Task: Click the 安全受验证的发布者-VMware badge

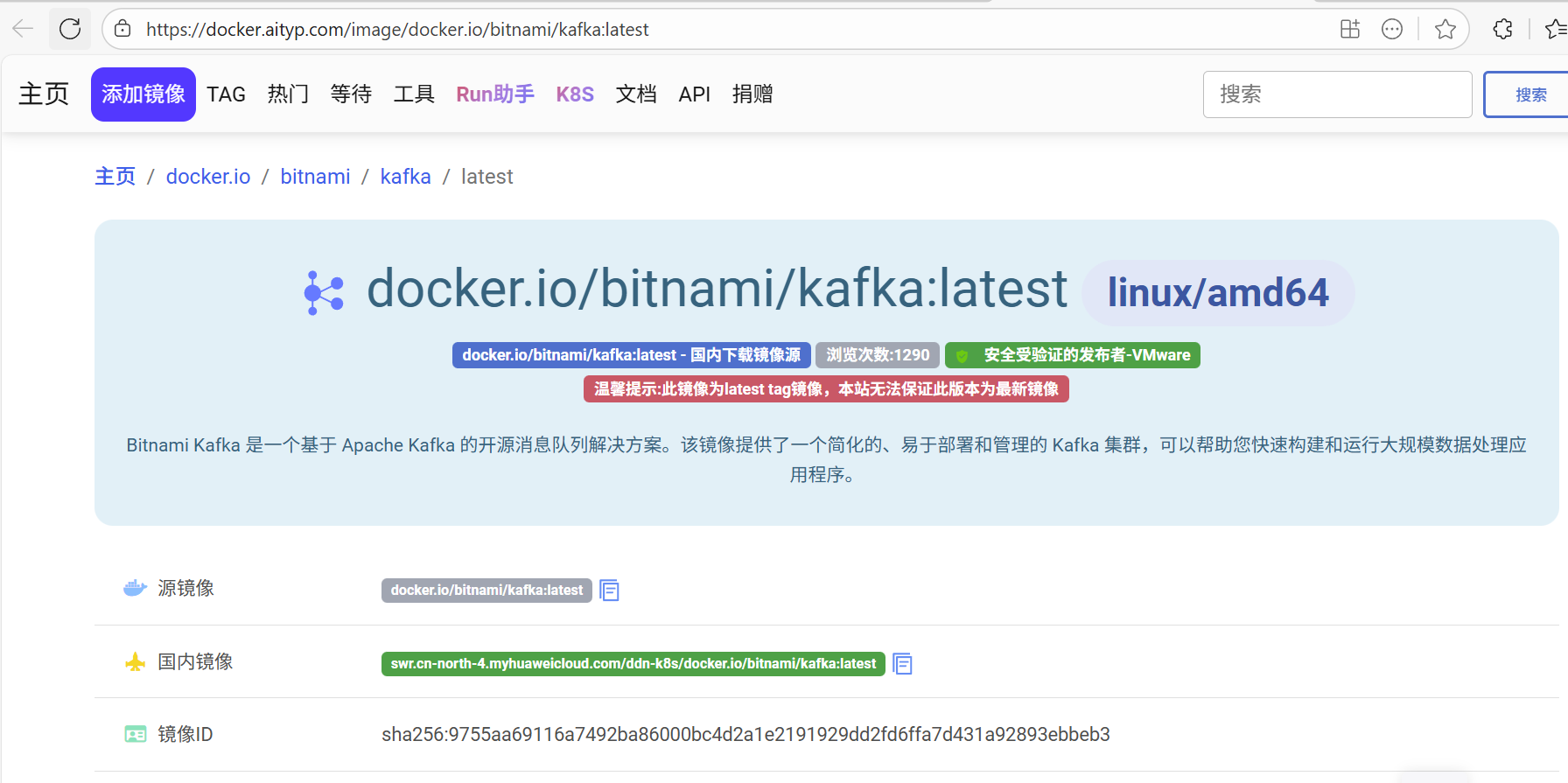Action: (1073, 355)
